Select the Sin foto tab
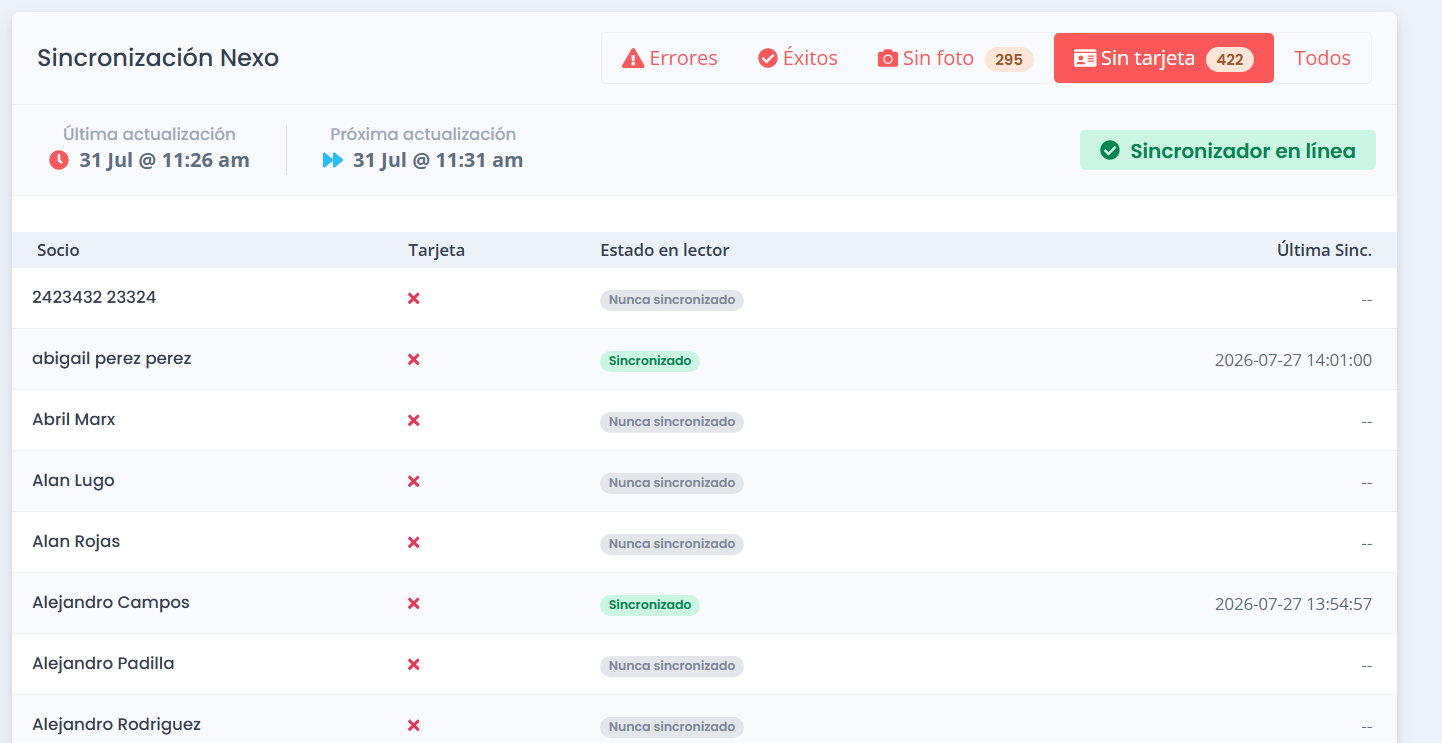Viewport: 1442px width, 743px height. pos(955,58)
